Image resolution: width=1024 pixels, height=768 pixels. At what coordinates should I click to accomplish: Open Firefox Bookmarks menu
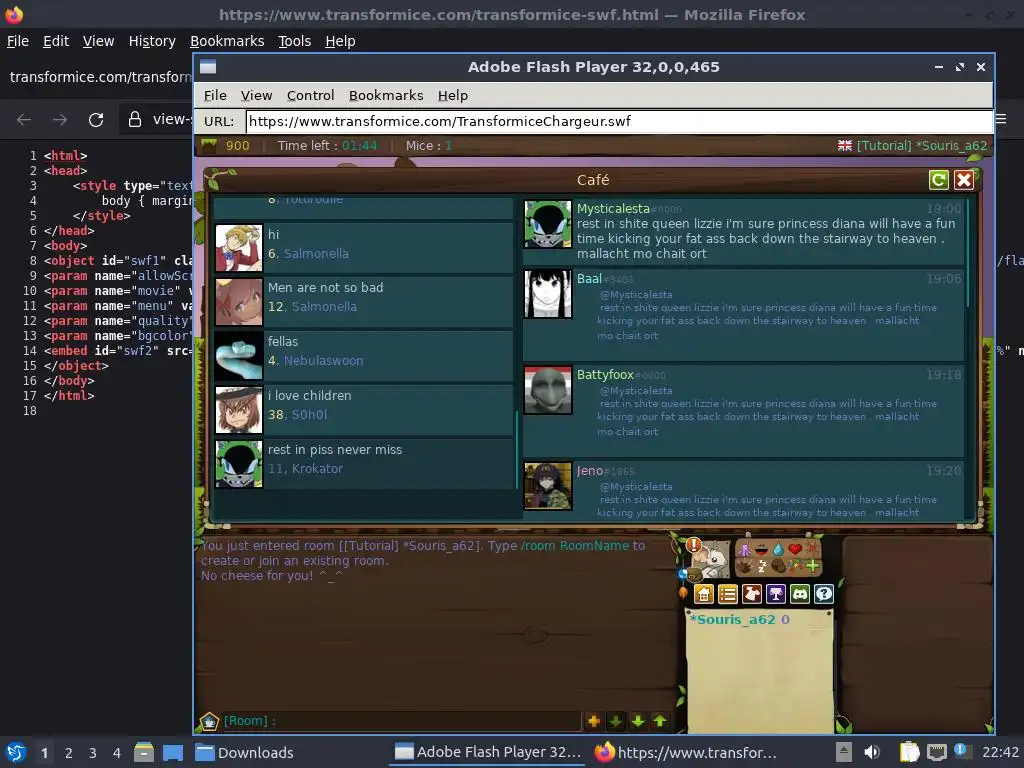(227, 41)
